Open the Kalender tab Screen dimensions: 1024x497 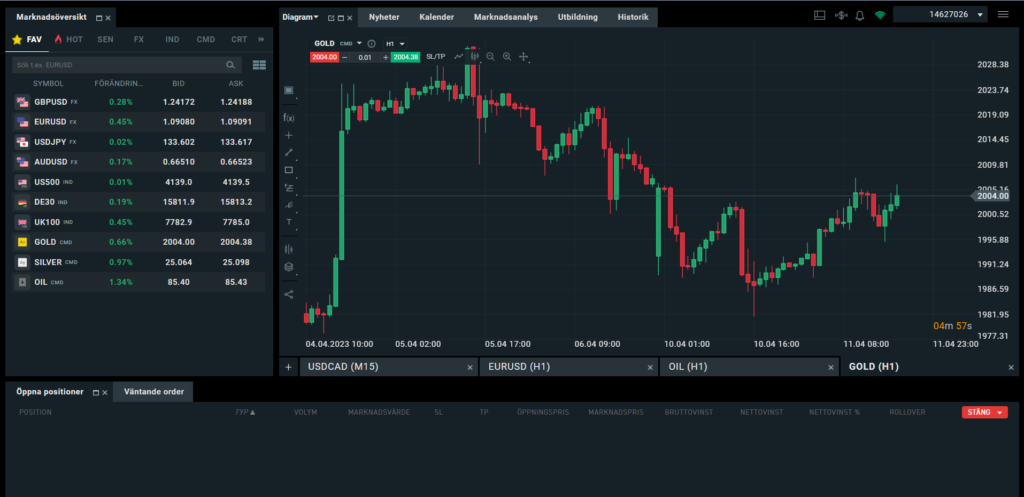coord(436,17)
